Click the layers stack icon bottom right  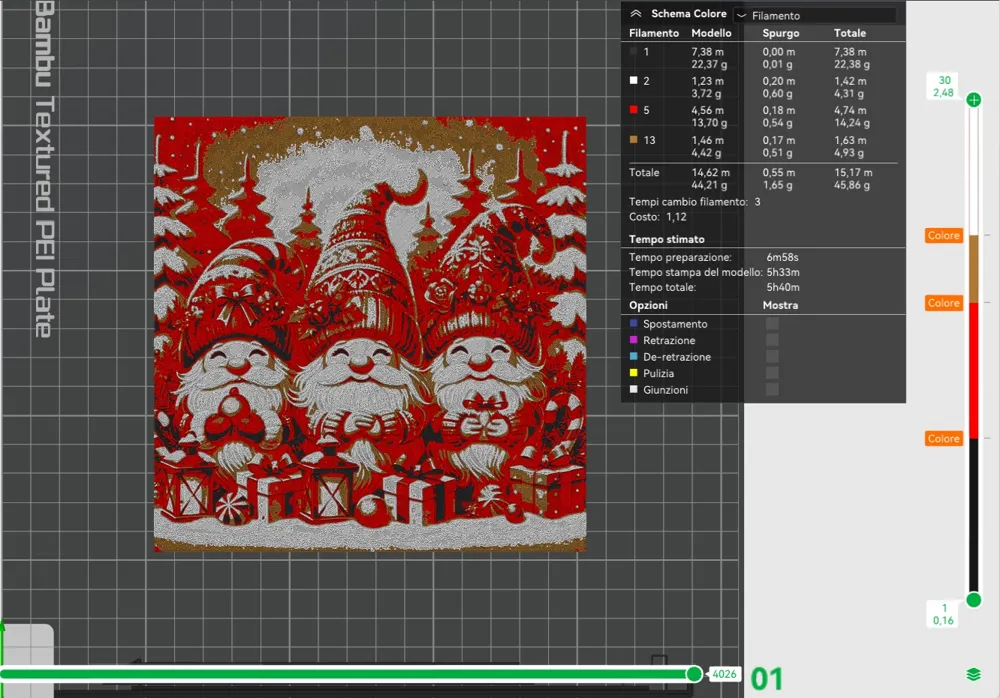point(973,674)
